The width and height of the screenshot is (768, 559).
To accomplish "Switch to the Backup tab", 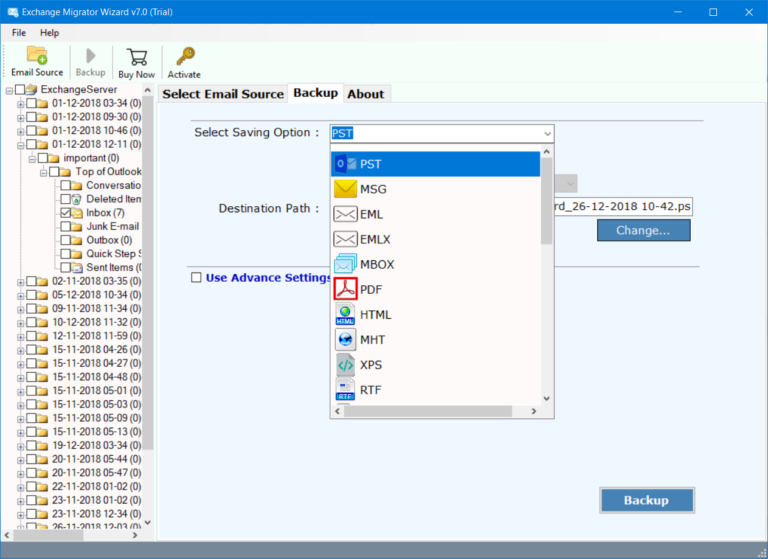I will pos(315,93).
